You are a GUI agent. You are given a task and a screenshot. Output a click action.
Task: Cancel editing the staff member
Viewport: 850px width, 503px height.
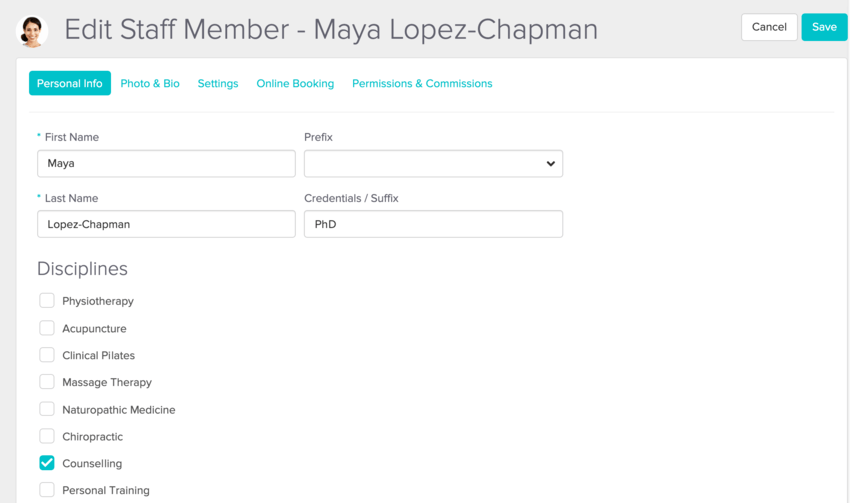coord(769,27)
